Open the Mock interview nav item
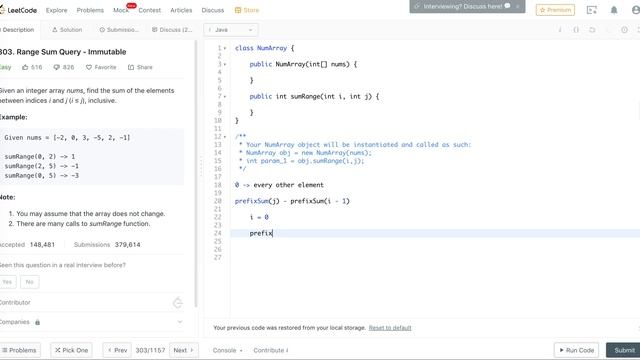Screen dimensions: 640x360 point(121,10)
